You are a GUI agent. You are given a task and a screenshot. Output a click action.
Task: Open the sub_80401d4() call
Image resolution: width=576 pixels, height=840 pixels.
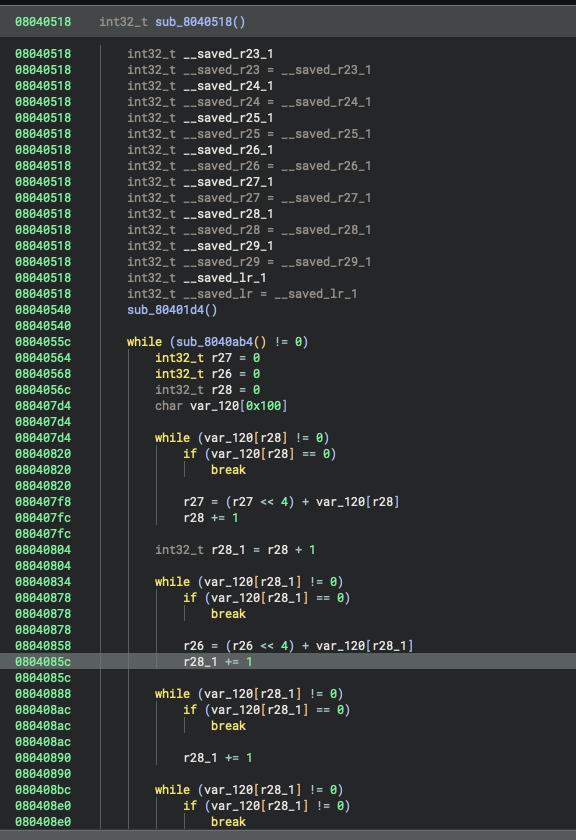(172, 310)
